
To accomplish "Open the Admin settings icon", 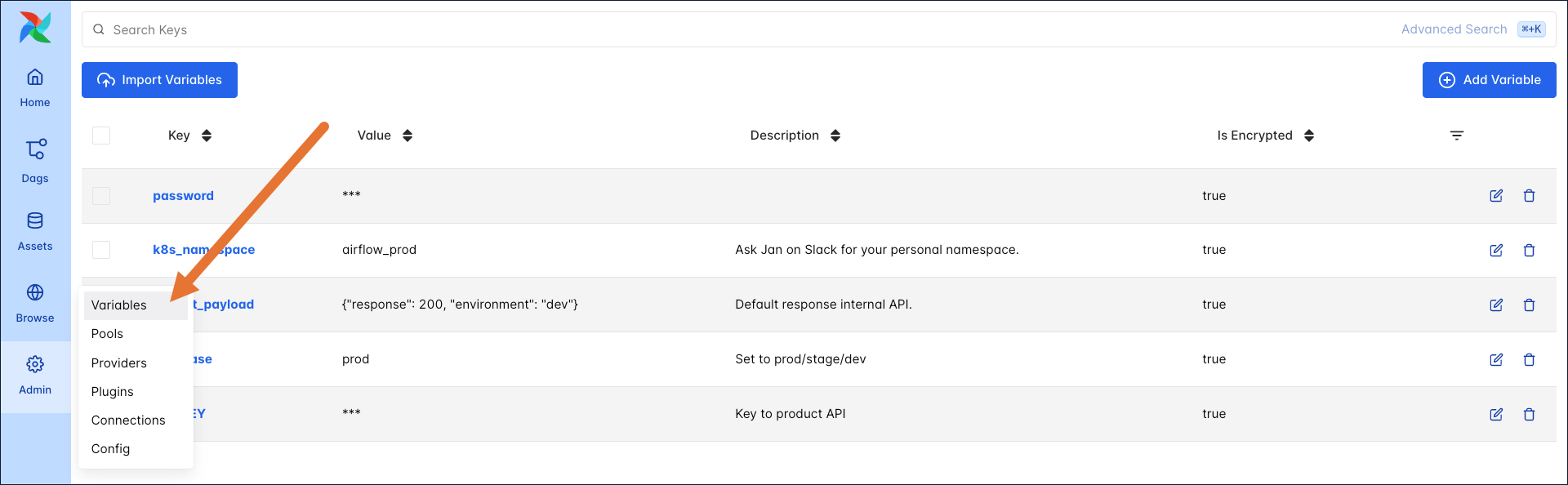I will 34,371.
